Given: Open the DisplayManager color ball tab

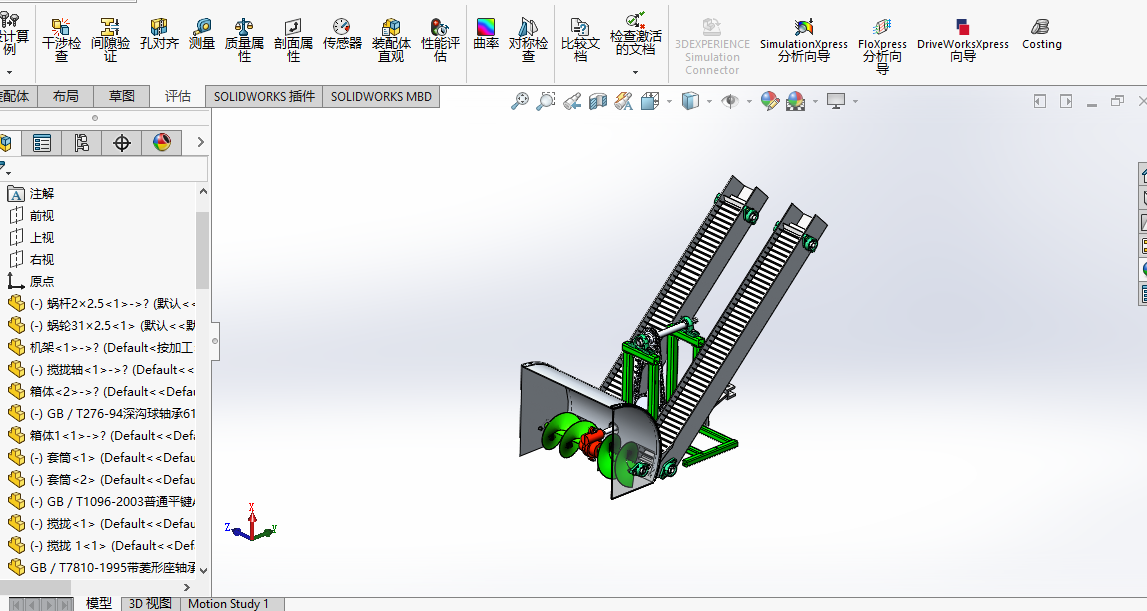Looking at the screenshot, I should point(162,143).
